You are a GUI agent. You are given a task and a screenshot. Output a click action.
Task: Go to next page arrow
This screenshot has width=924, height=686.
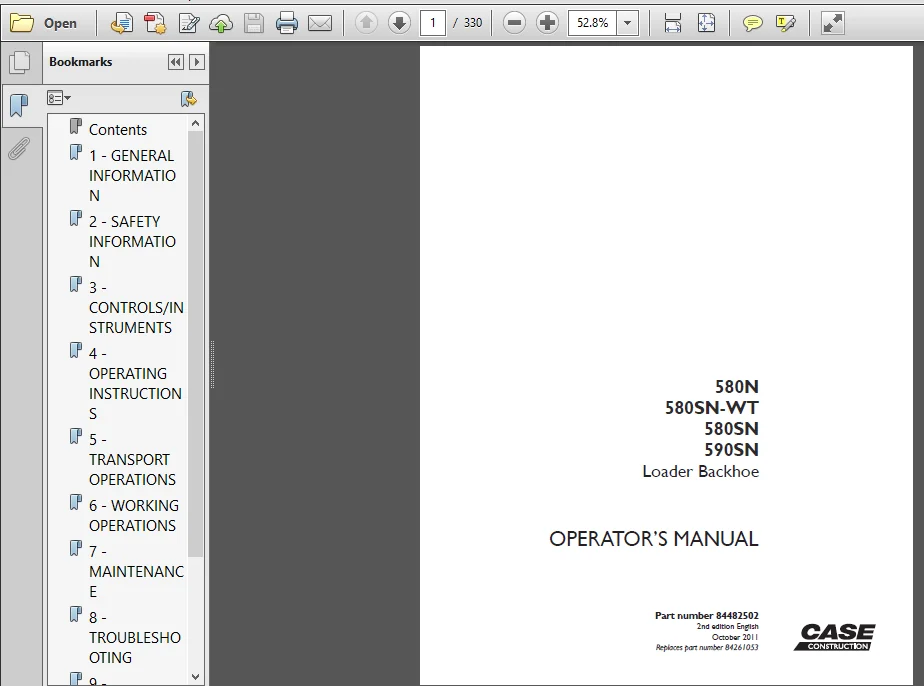click(x=399, y=23)
